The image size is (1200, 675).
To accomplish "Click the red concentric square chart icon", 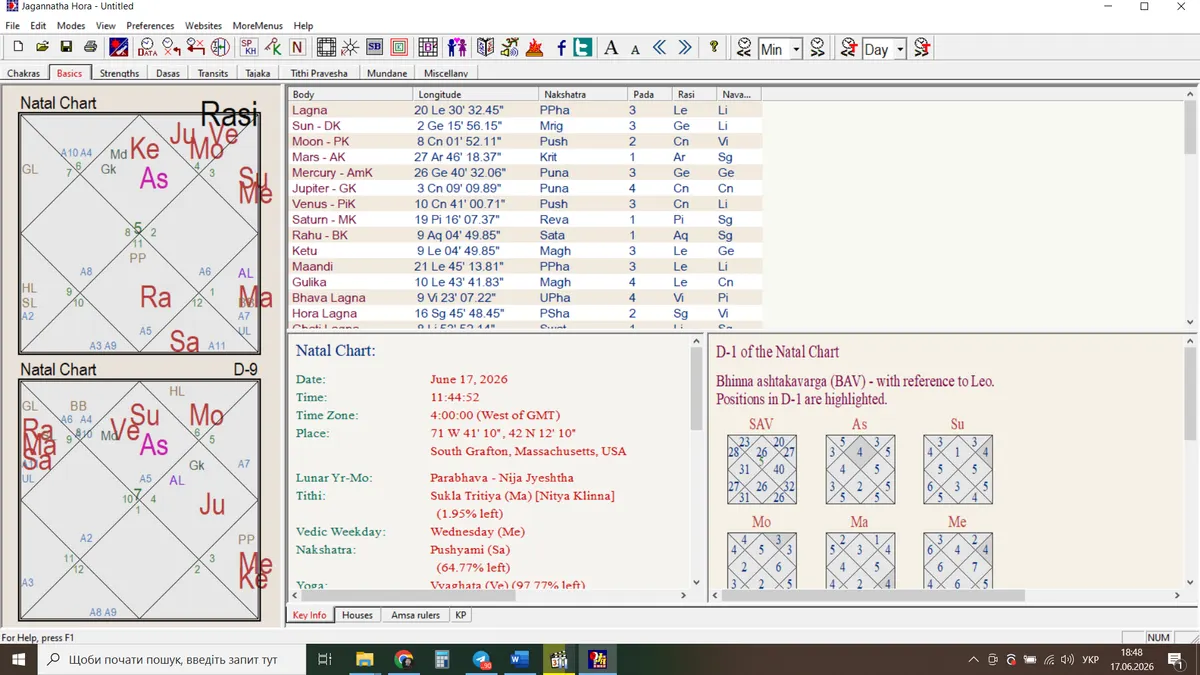I will coord(399,47).
